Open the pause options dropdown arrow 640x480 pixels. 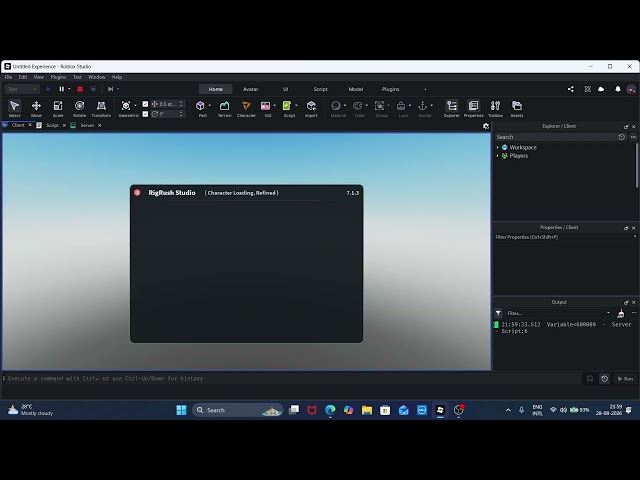(69, 89)
